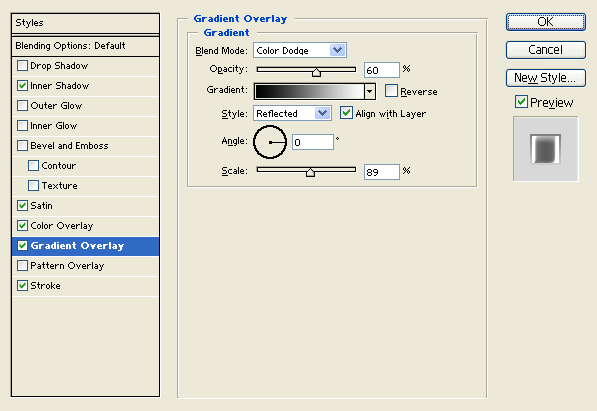
Task: Select the Inner Shadow label in list
Action: pyautogui.click(x=59, y=86)
